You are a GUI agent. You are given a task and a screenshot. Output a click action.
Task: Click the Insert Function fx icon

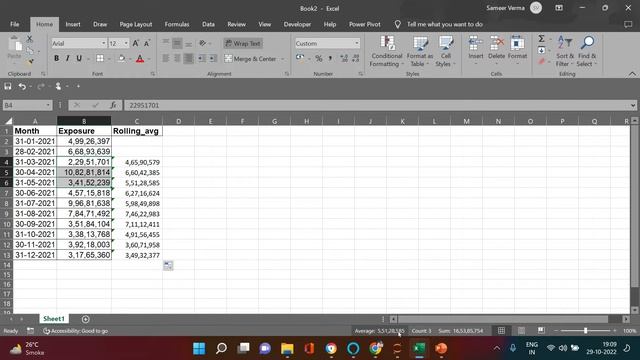[x=113, y=105]
